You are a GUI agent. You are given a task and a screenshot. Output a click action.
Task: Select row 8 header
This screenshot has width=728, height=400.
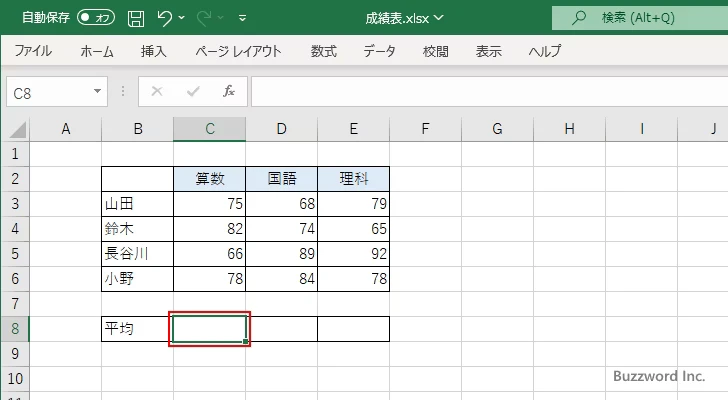coord(15,329)
